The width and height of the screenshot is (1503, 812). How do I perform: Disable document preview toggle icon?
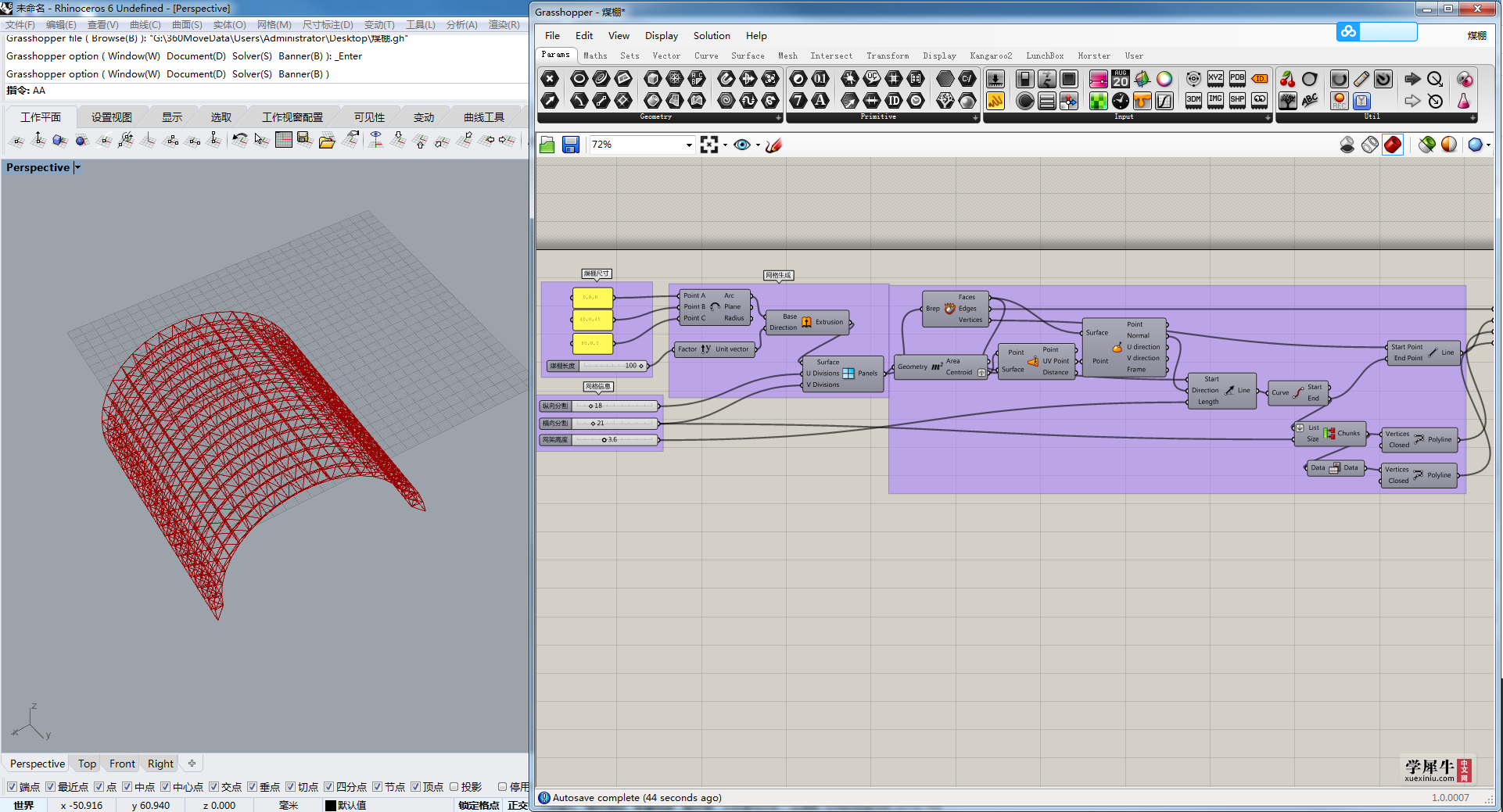tap(1347, 145)
